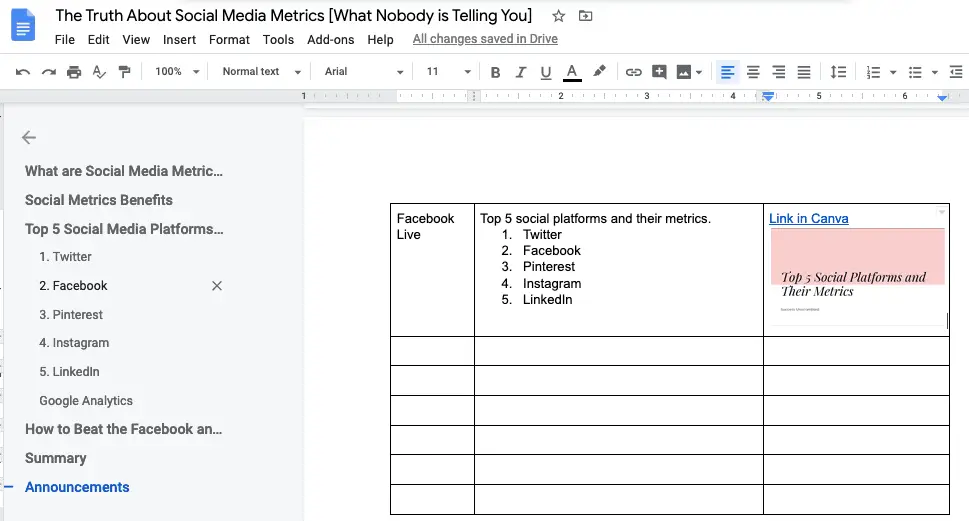
Task: Justify the text
Action: pyautogui.click(x=804, y=72)
